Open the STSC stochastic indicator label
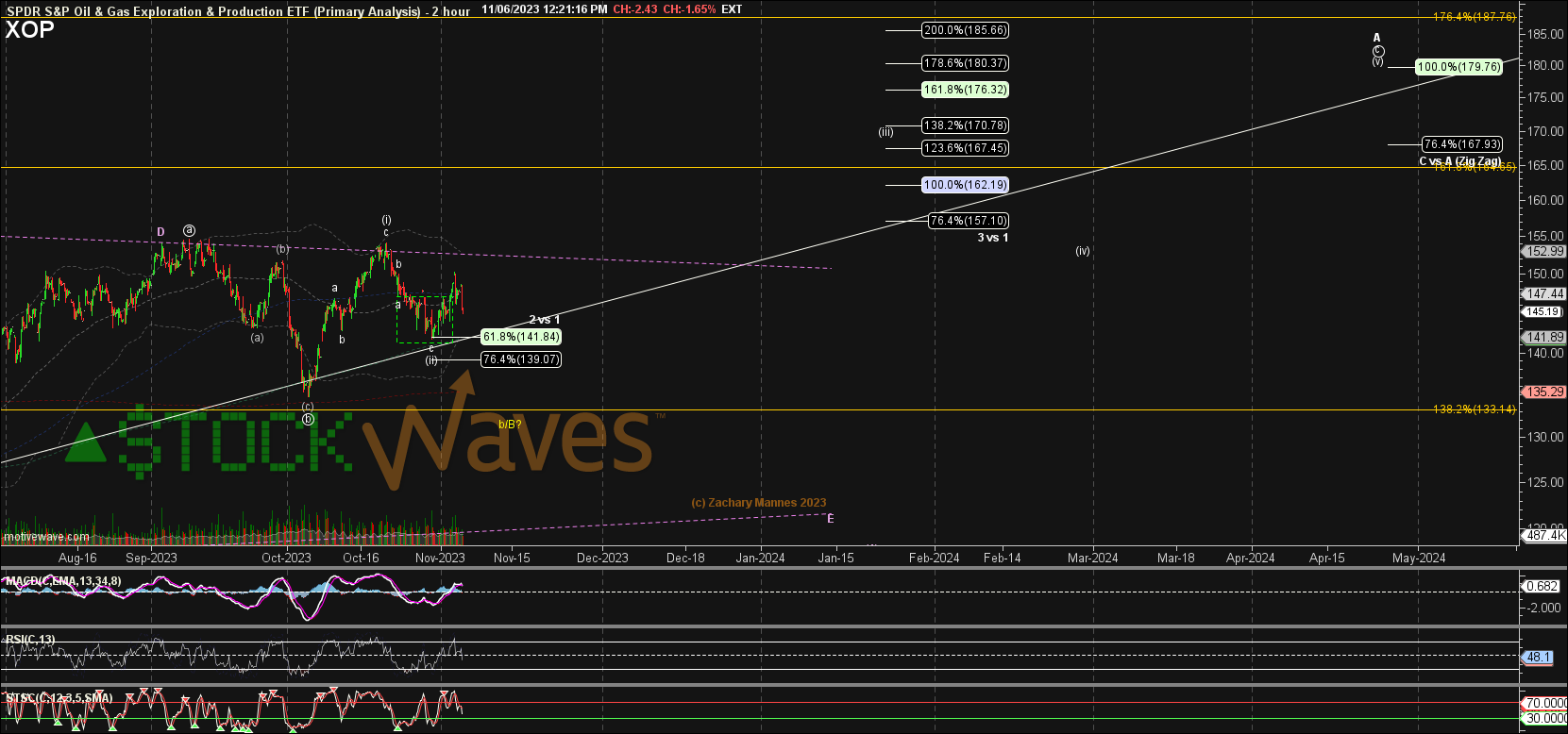 click(x=59, y=698)
